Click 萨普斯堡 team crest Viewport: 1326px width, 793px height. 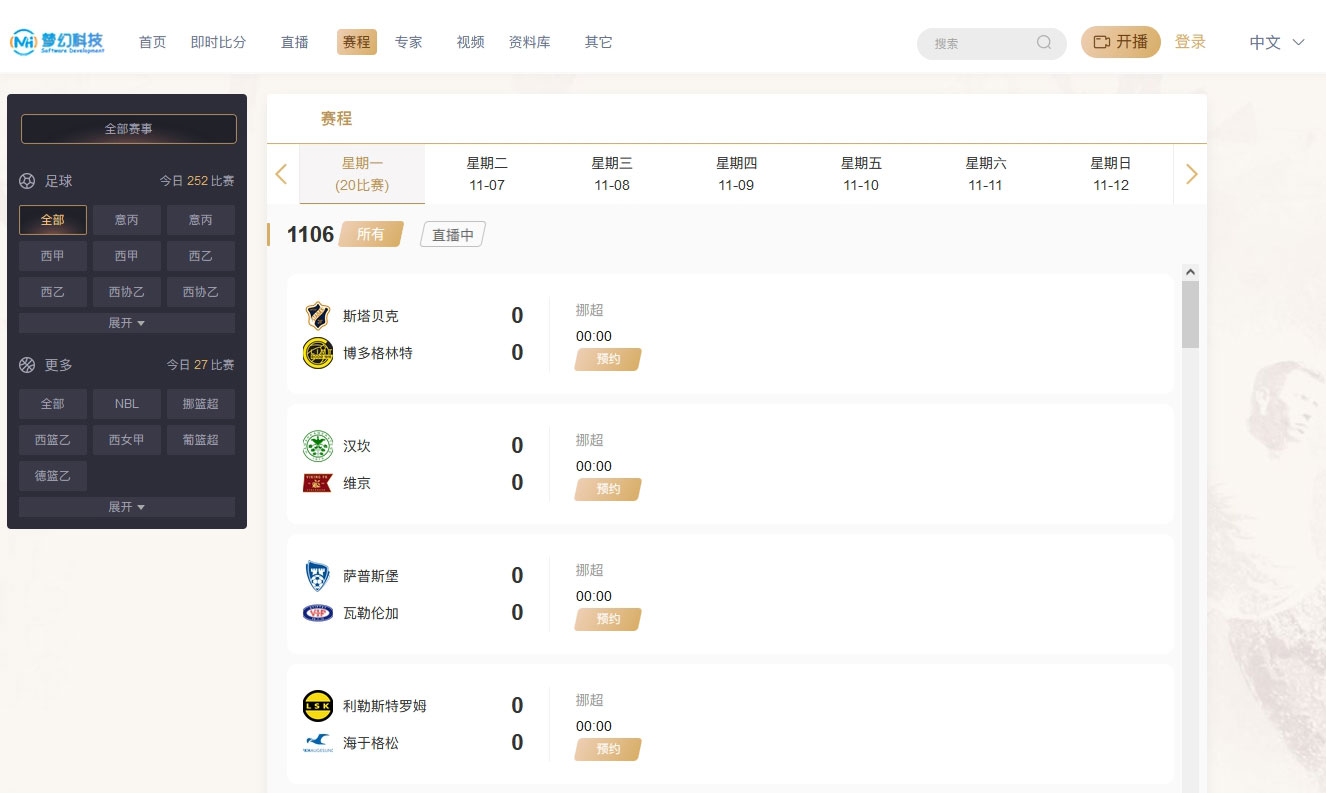coord(318,575)
